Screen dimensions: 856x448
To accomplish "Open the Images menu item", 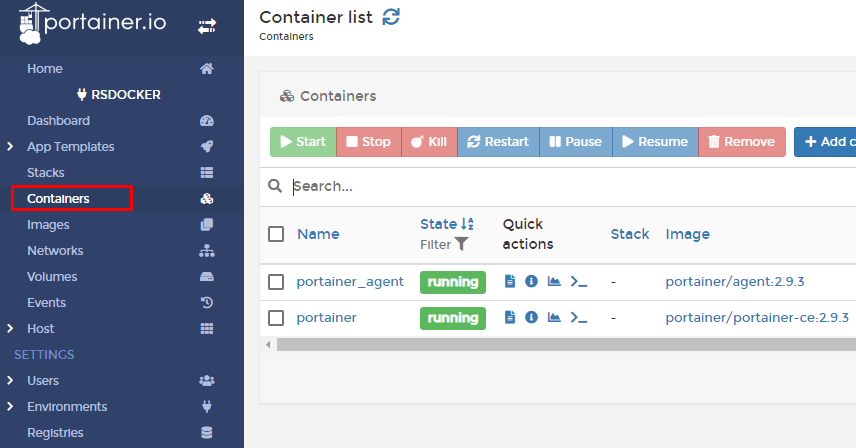I will click(x=48, y=225).
